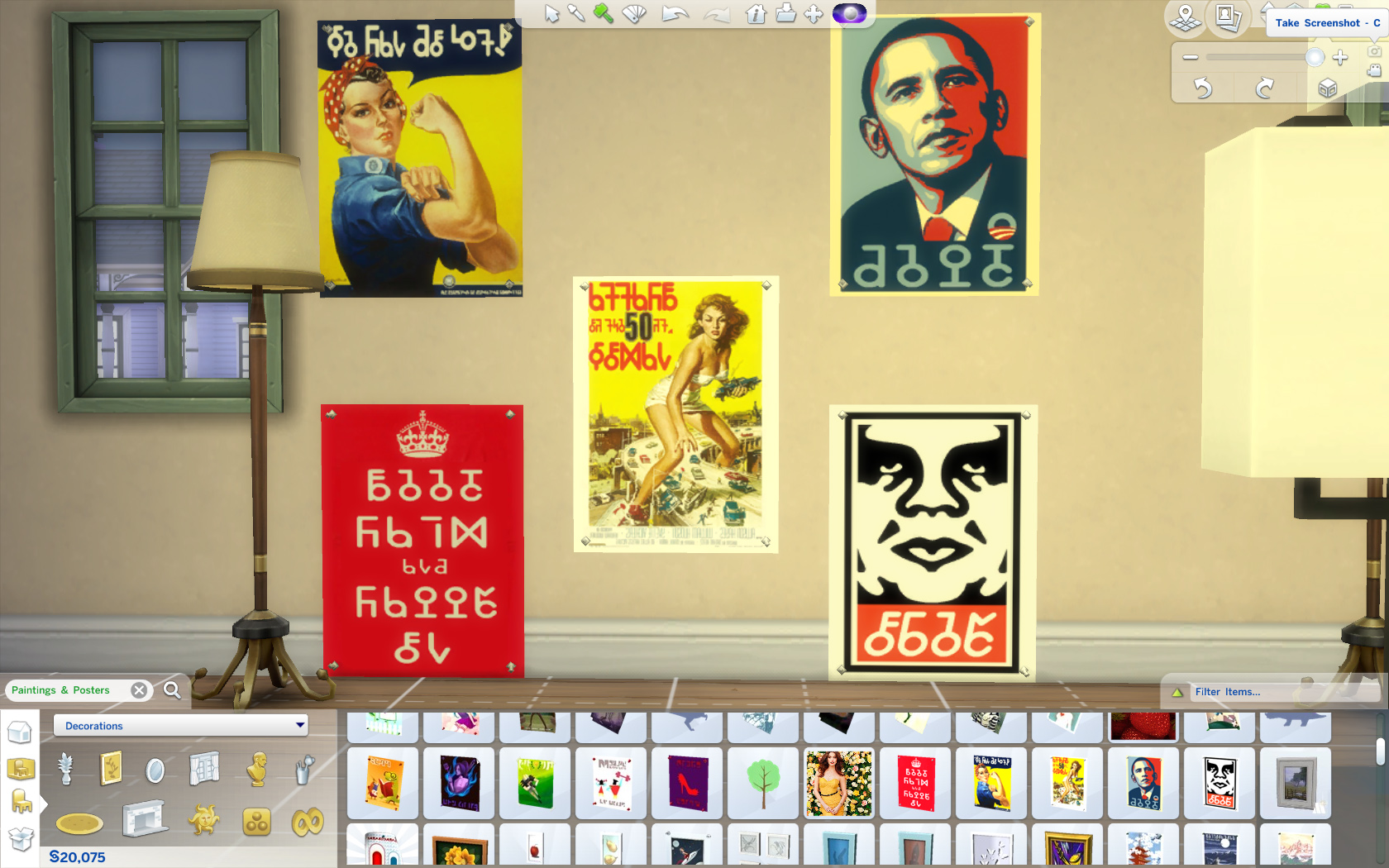Select the Obama Hope poster on wall
The image size is (1389, 868).
934,155
